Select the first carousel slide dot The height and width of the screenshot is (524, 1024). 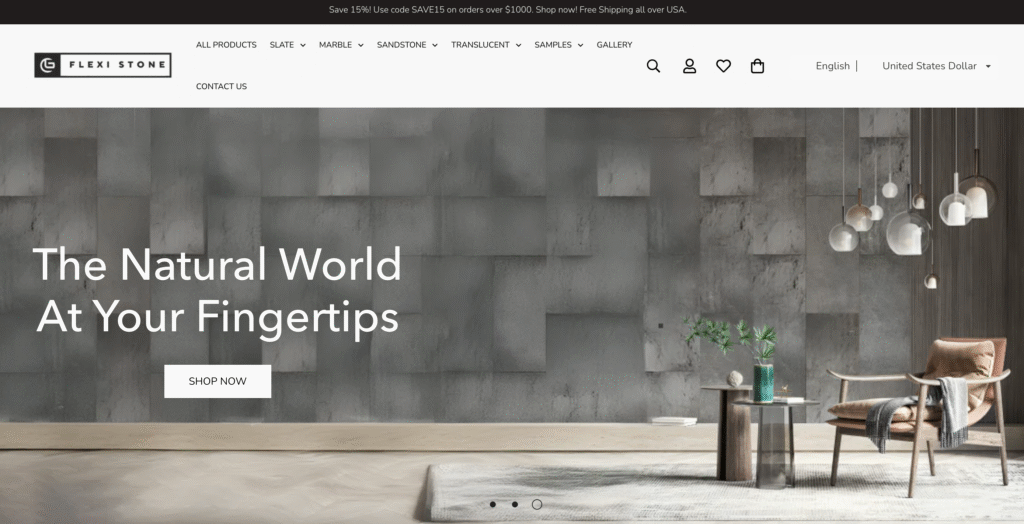[493, 504]
